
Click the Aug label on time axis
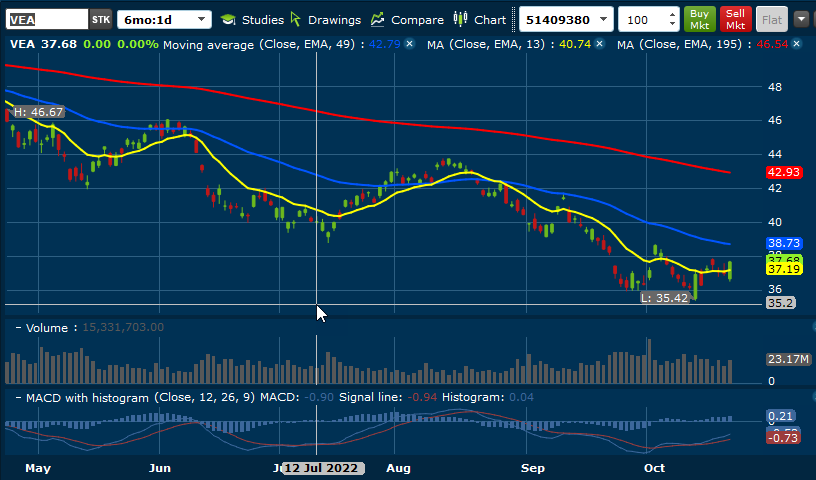click(398, 468)
